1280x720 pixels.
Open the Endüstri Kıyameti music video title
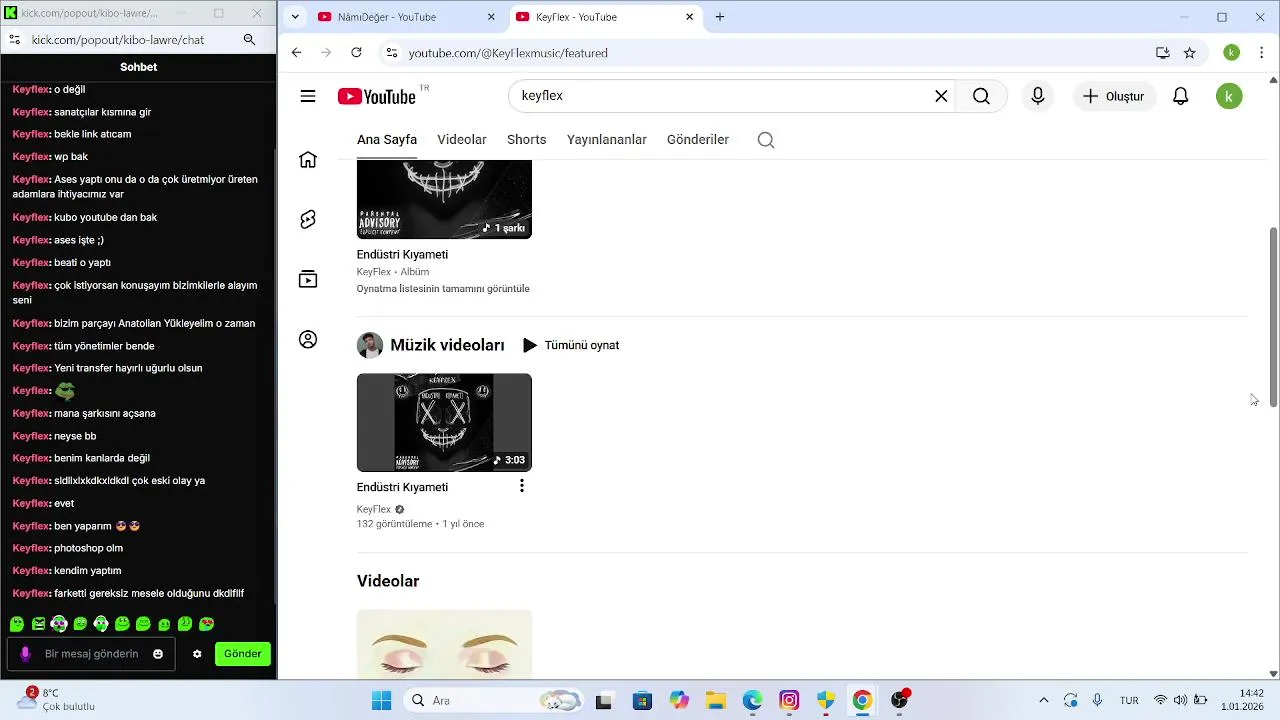pos(402,487)
